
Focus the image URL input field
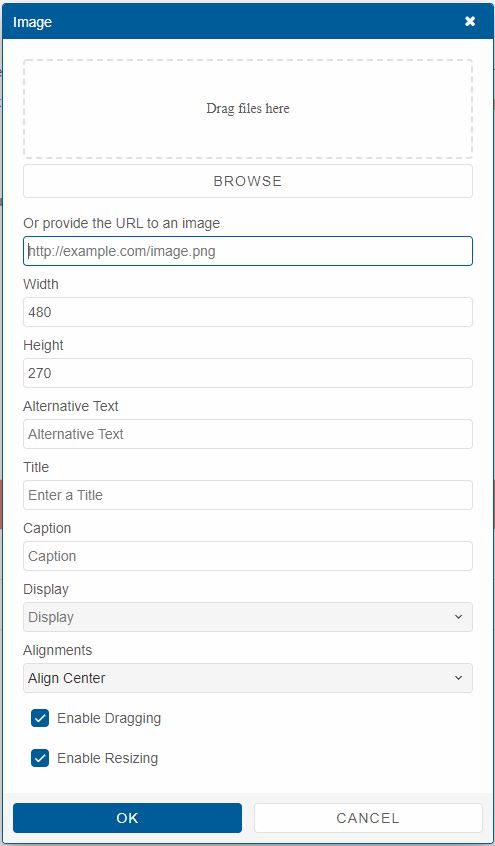click(248, 251)
